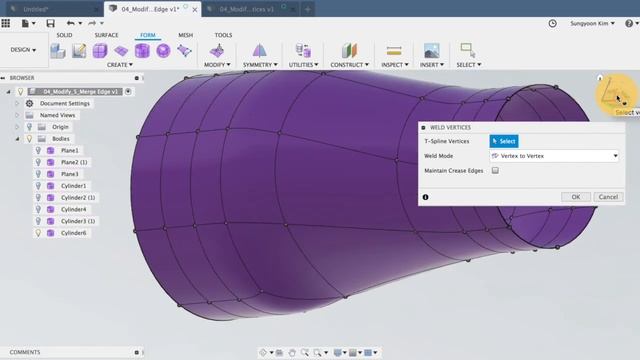The width and height of the screenshot is (640, 360).
Task: Select the form Sphere primitive icon
Action: point(163,51)
